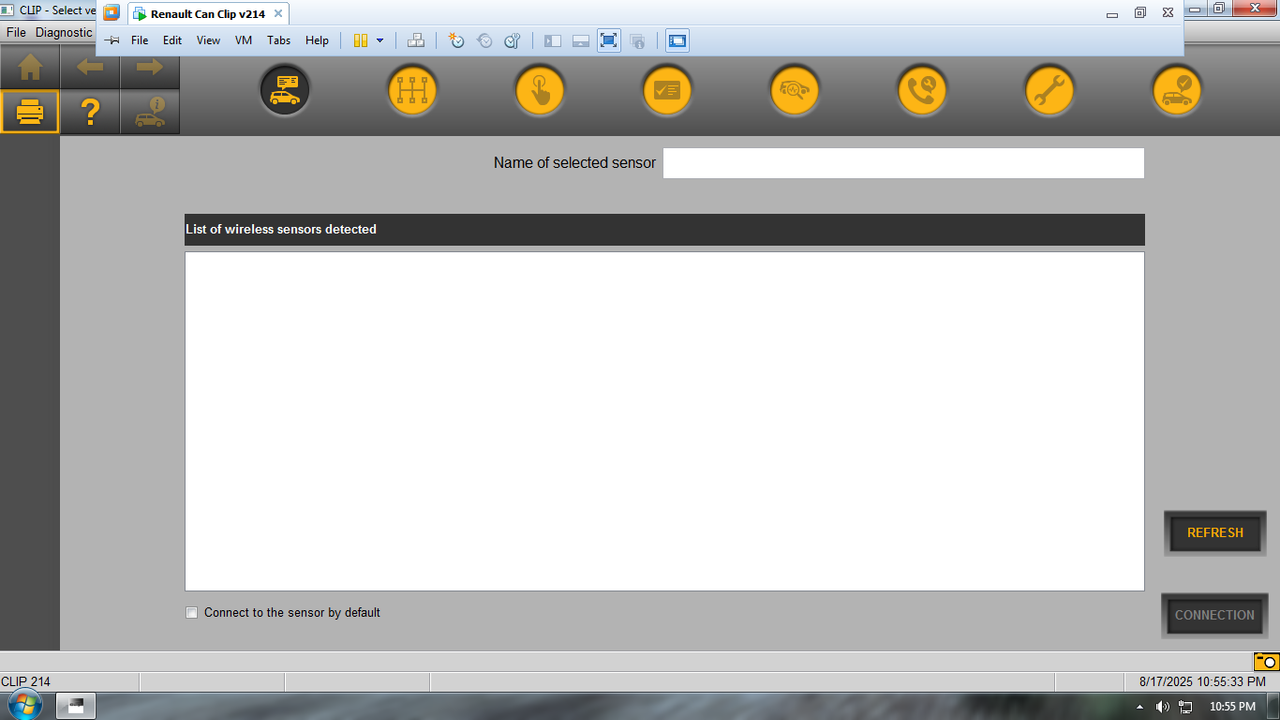Open the VMware File menu
The image size is (1280, 720).
[140, 41]
